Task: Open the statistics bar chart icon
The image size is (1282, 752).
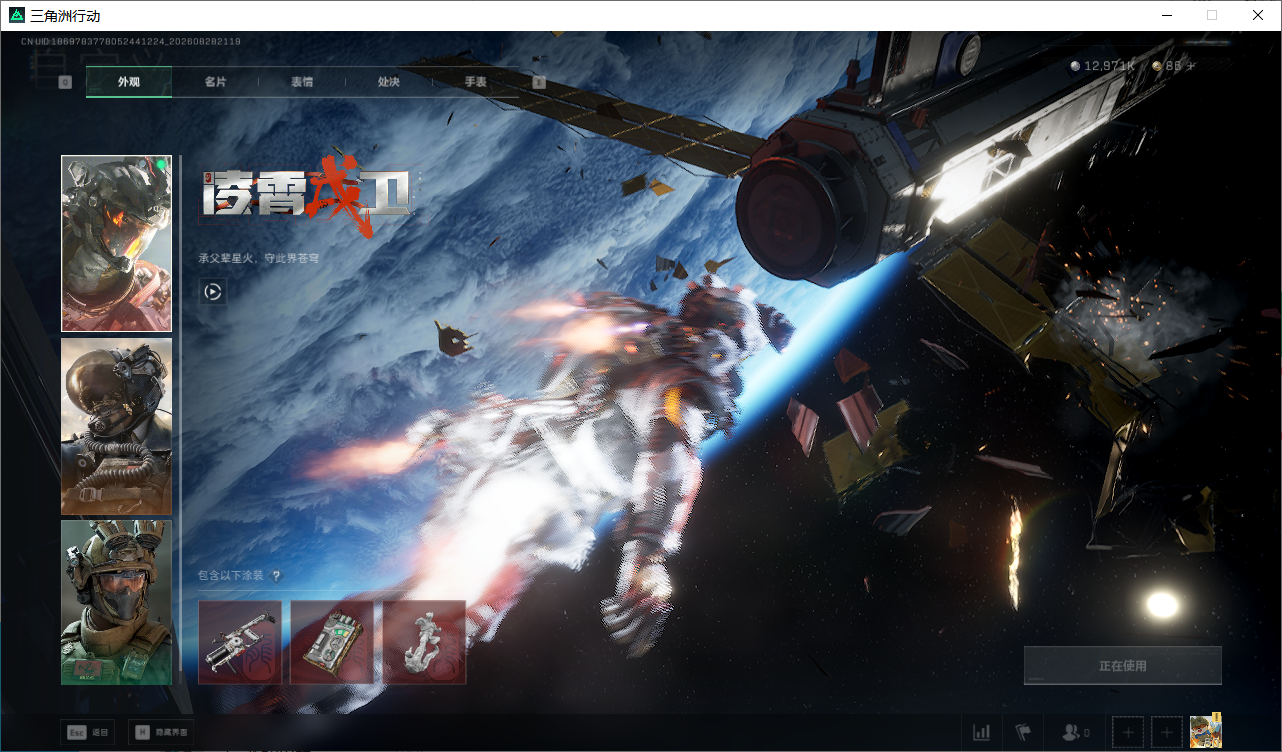Action: (x=982, y=733)
